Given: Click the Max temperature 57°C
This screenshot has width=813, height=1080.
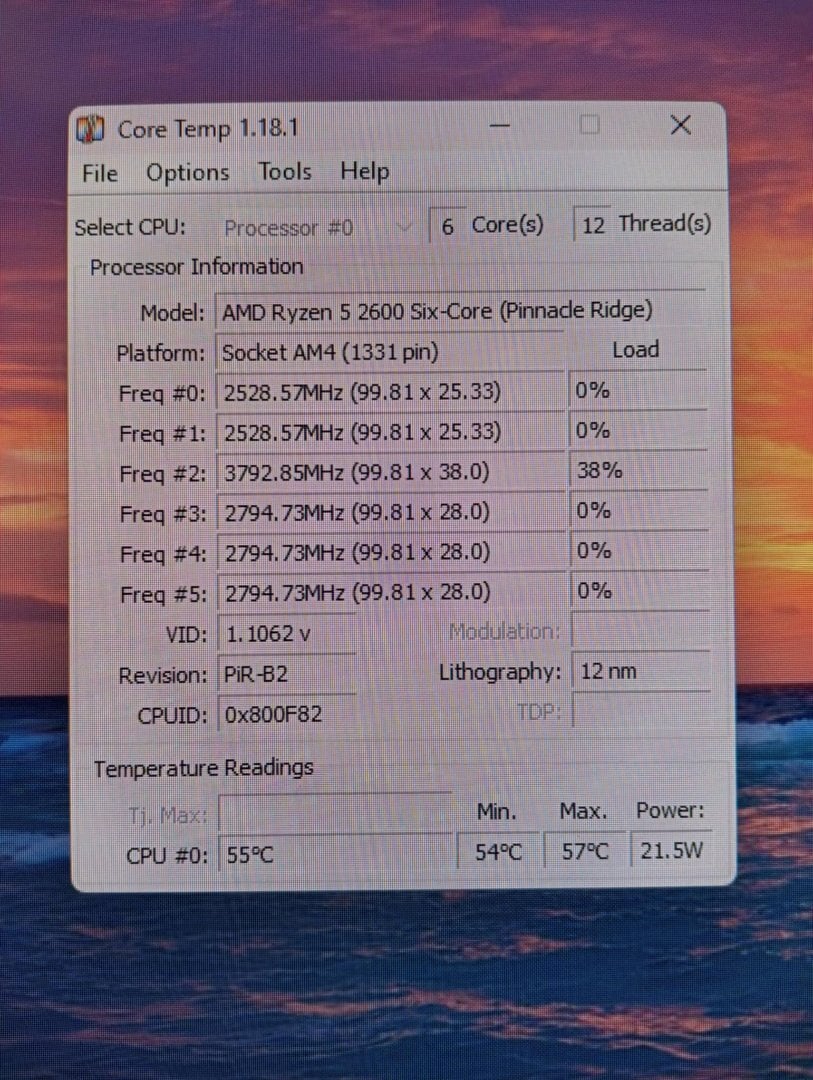Looking at the screenshot, I should (x=585, y=851).
